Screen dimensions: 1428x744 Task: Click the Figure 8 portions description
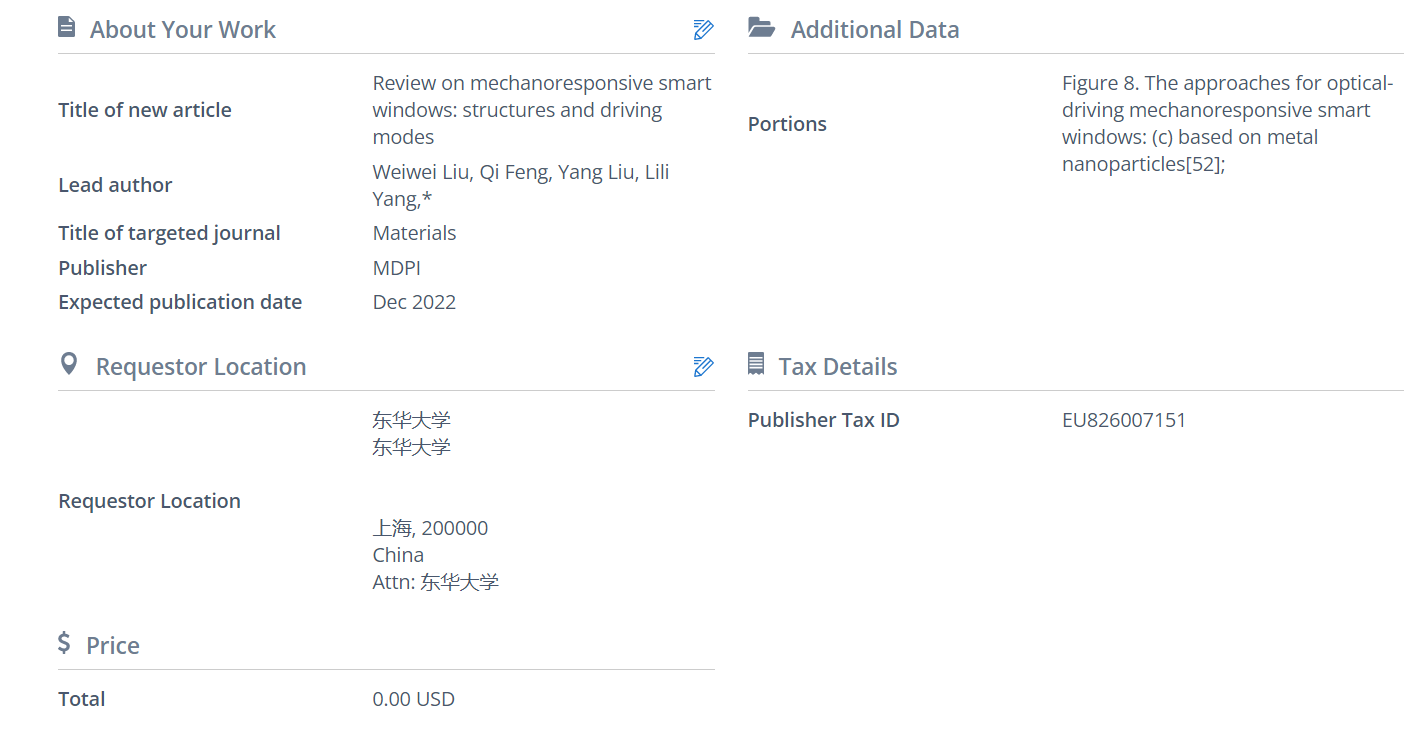(x=1227, y=124)
